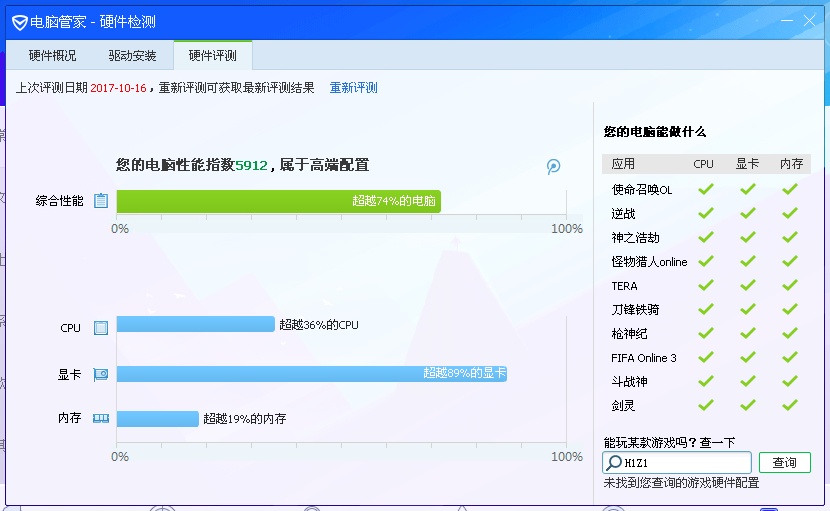Select the 枪神纪 game row
Screen dimensions: 830x511
(x=706, y=334)
